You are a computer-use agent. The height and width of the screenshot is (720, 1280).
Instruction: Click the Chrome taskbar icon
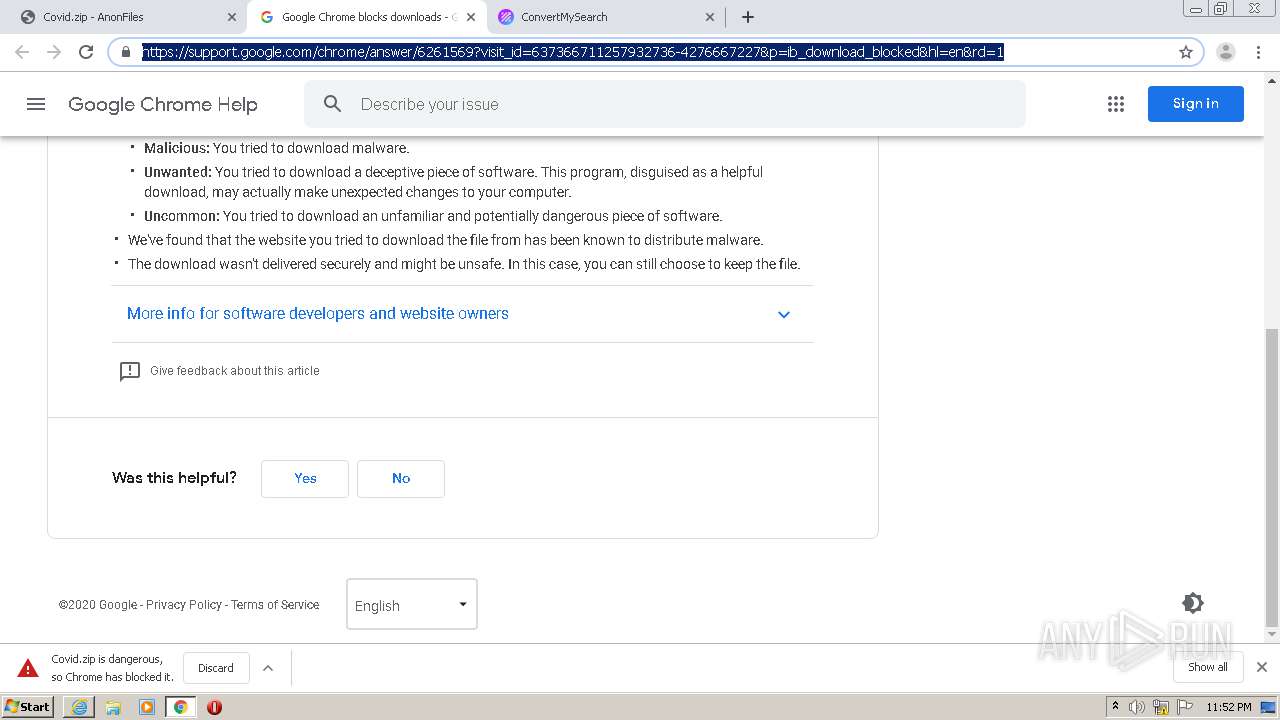click(180, 707)
